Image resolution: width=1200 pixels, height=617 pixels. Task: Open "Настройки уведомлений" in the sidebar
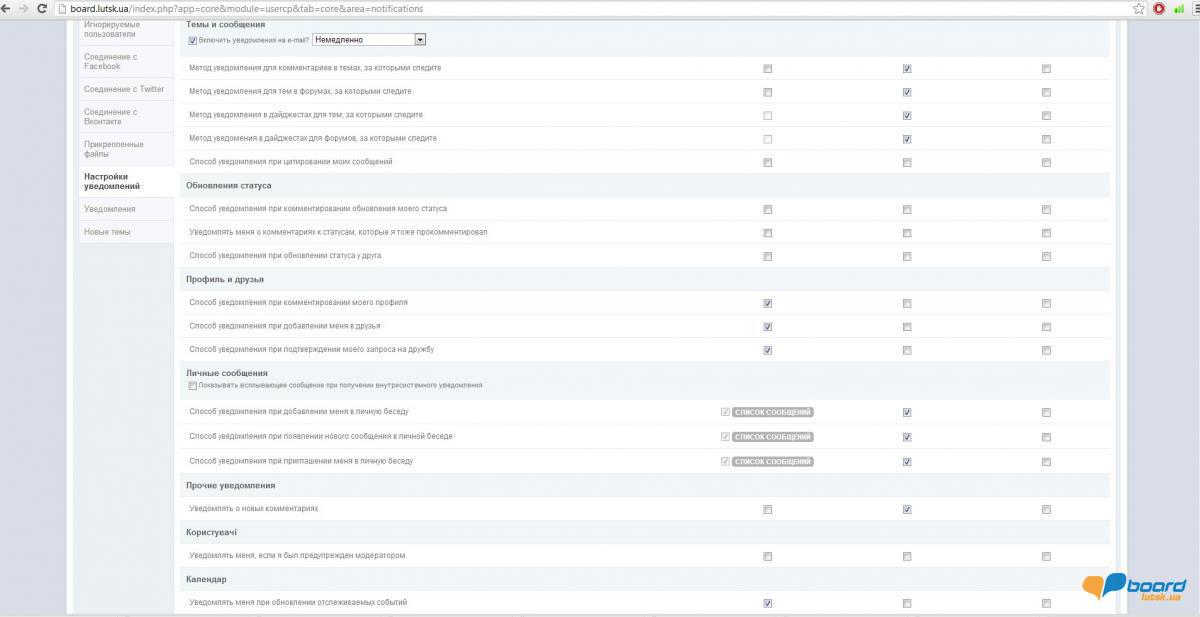[112, 181]
